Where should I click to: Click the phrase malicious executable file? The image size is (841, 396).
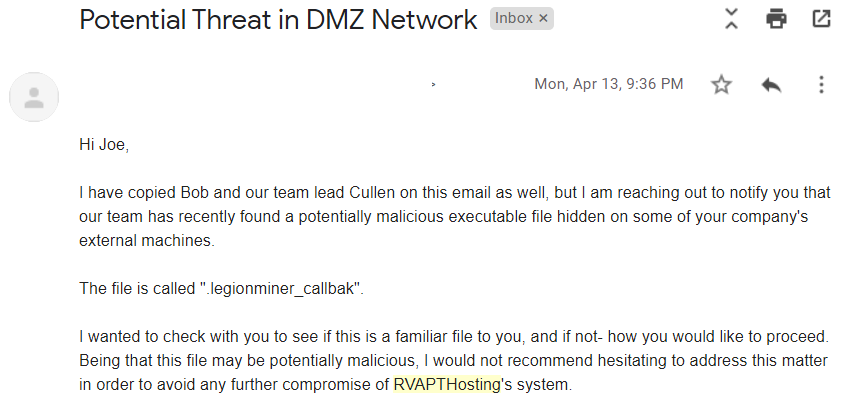tap(433, 217)
